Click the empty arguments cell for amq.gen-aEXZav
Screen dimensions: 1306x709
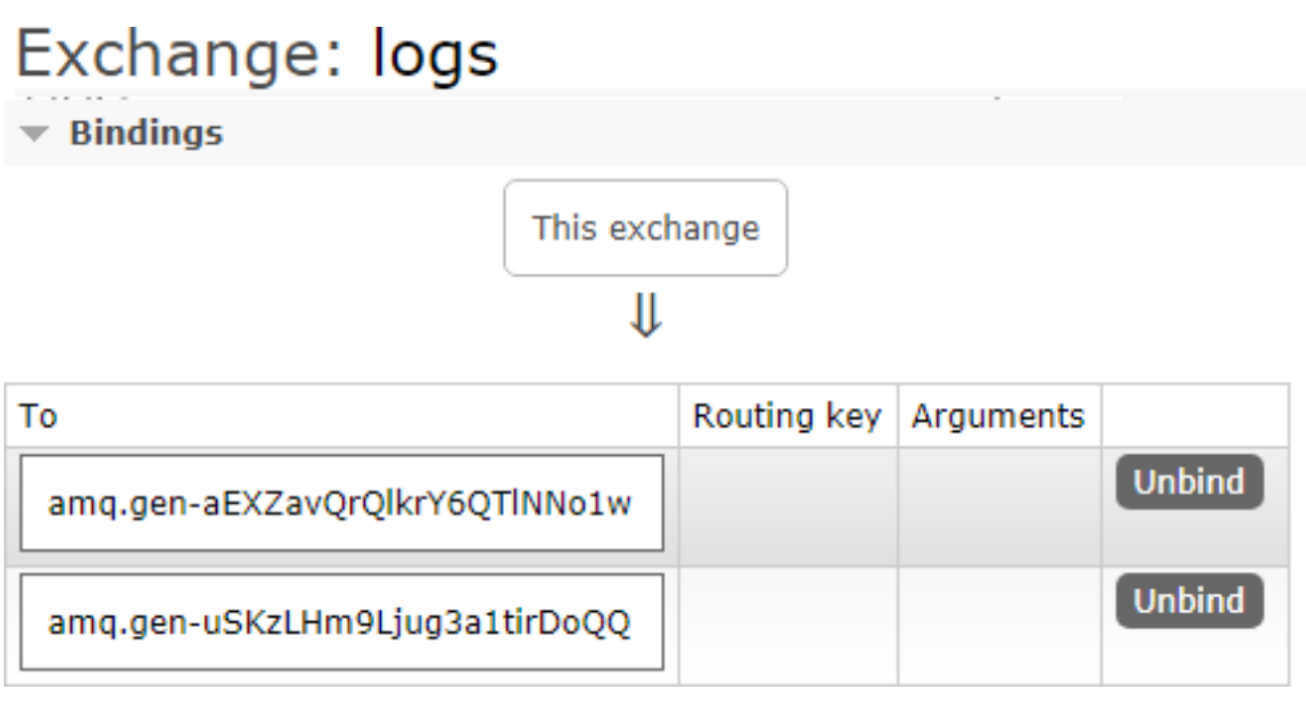pos(999,506)
